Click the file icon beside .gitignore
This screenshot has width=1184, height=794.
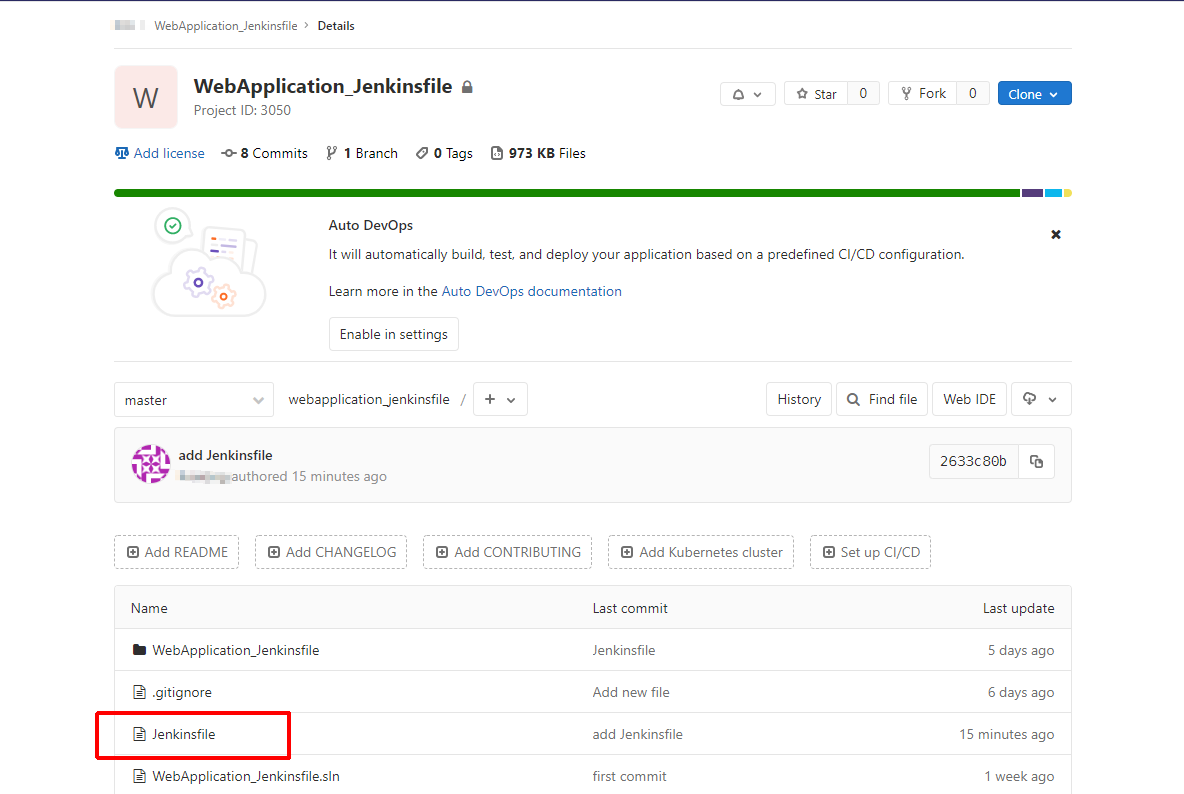pos(139,692)
